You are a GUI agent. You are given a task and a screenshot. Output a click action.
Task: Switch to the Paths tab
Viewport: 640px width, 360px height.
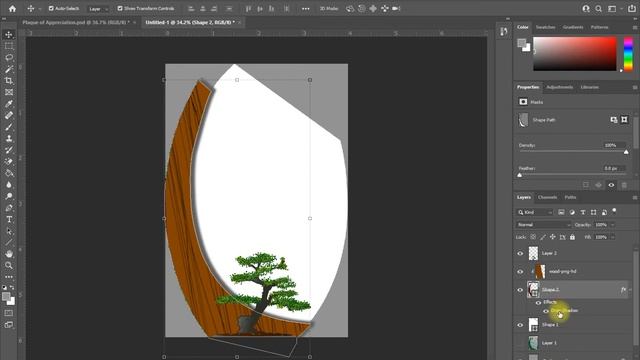[x=570, y=198]
